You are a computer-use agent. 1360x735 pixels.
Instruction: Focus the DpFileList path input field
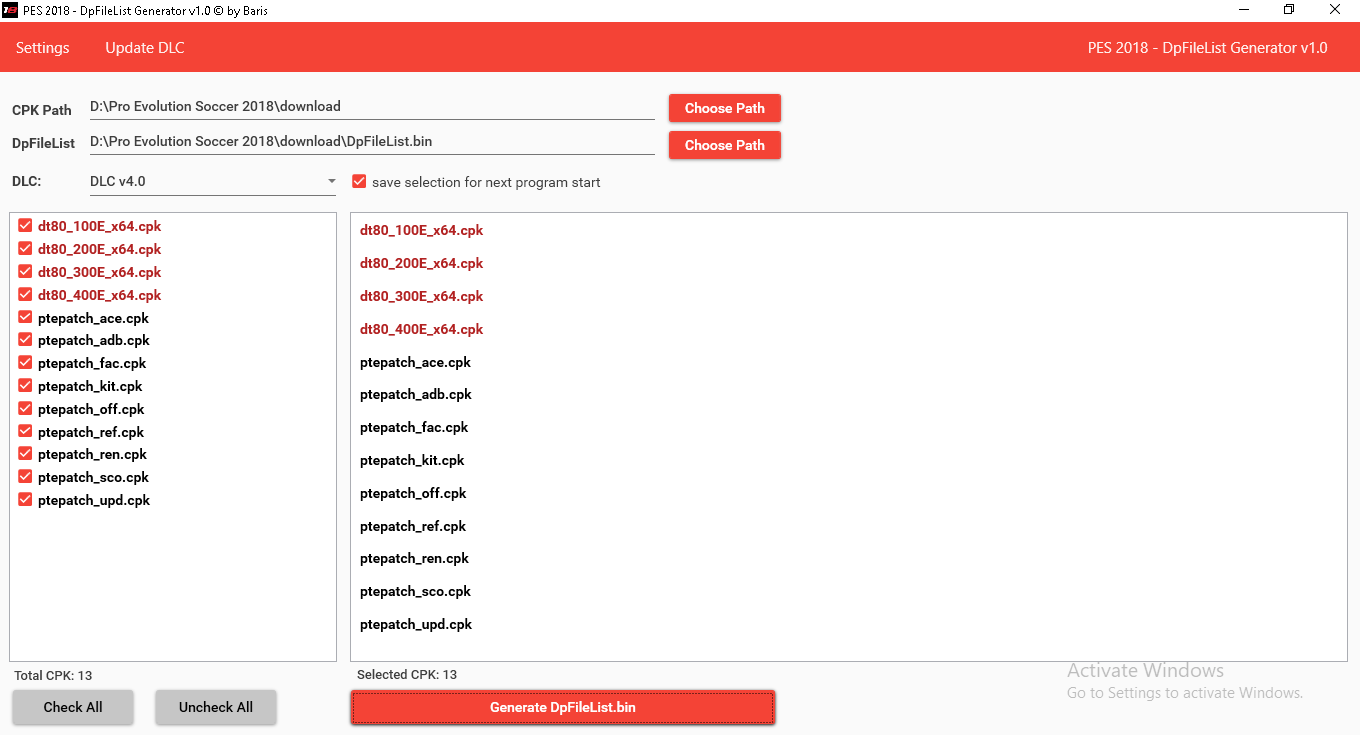tap(372, 142)
